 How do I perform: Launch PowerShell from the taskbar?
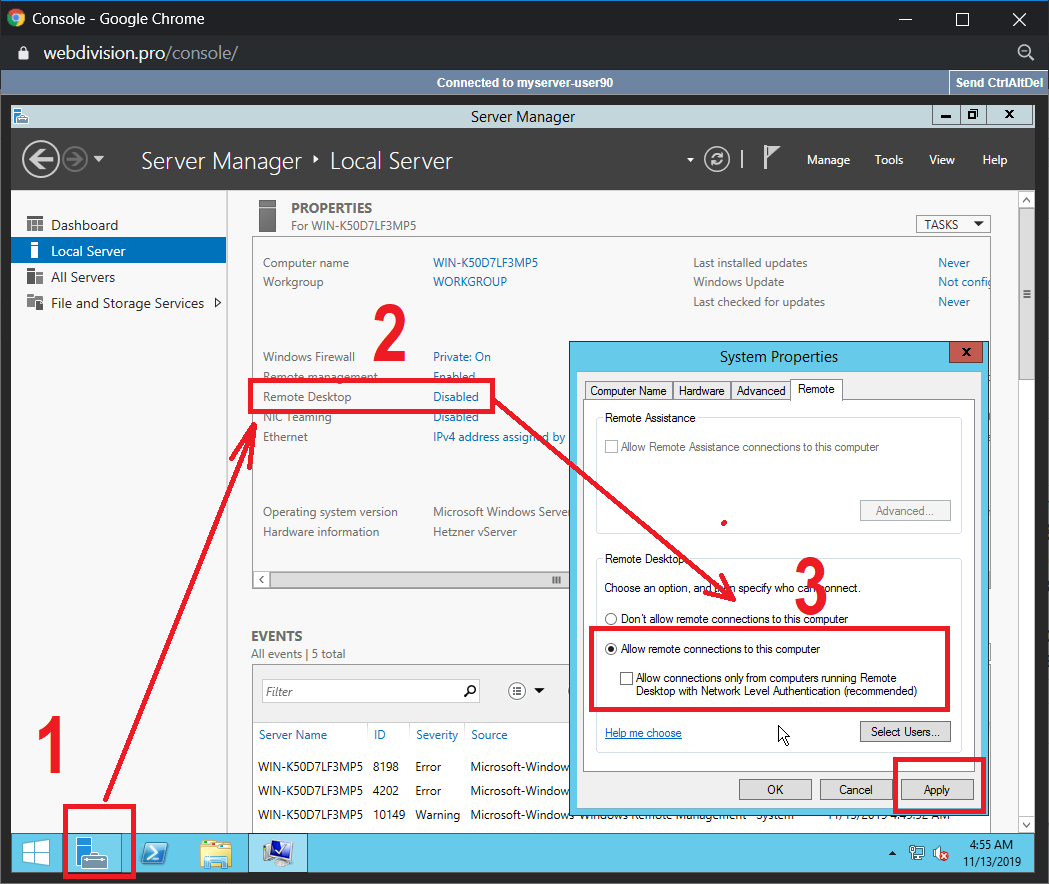tap(155, 853)
